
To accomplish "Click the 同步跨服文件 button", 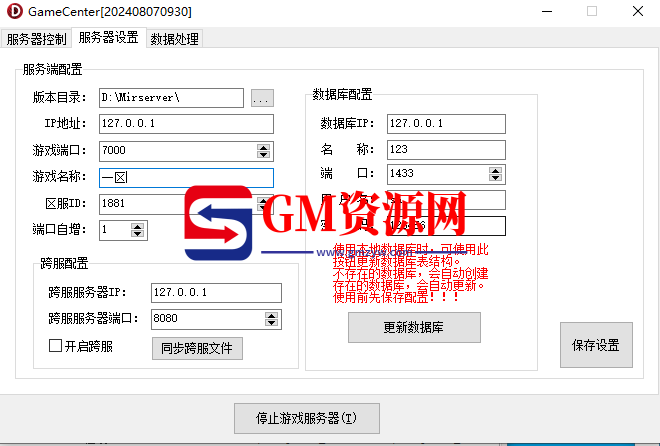I will 197,348.
